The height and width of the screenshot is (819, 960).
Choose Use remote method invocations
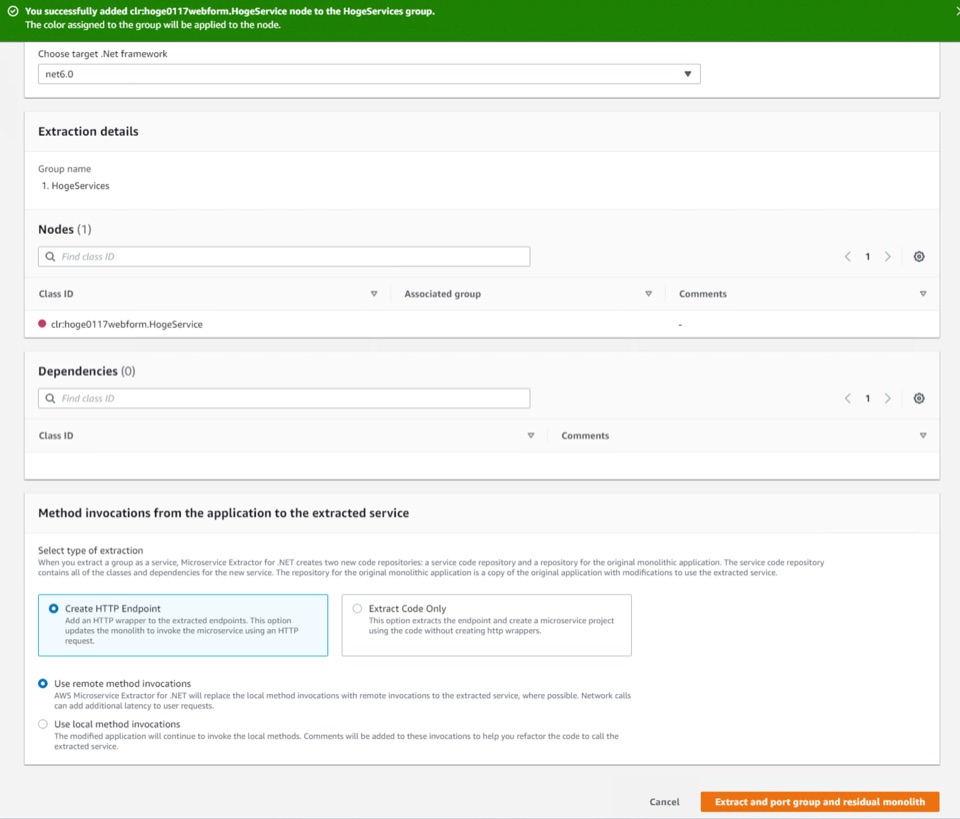tap(43, 683)
